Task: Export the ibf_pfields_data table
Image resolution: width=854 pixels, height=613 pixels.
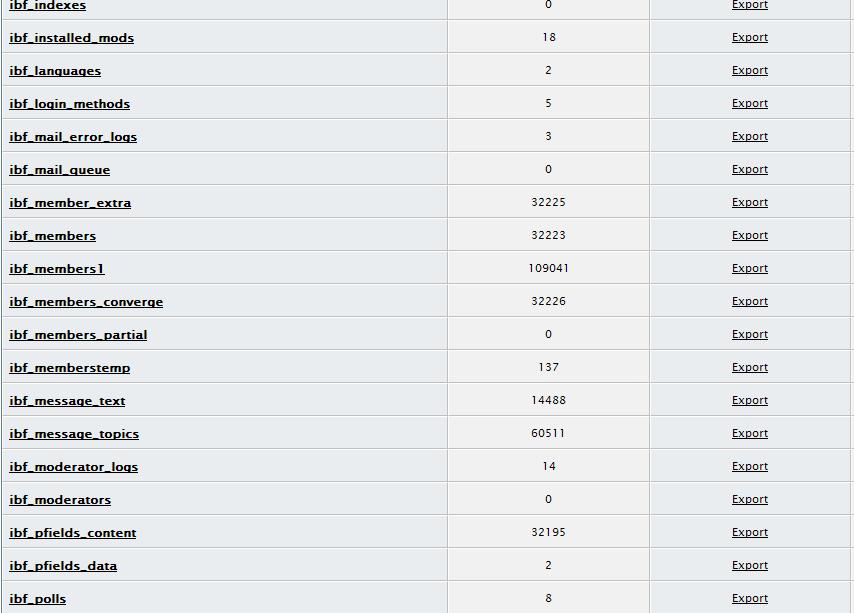Action: pyautogui.click(x=749, y=565)
